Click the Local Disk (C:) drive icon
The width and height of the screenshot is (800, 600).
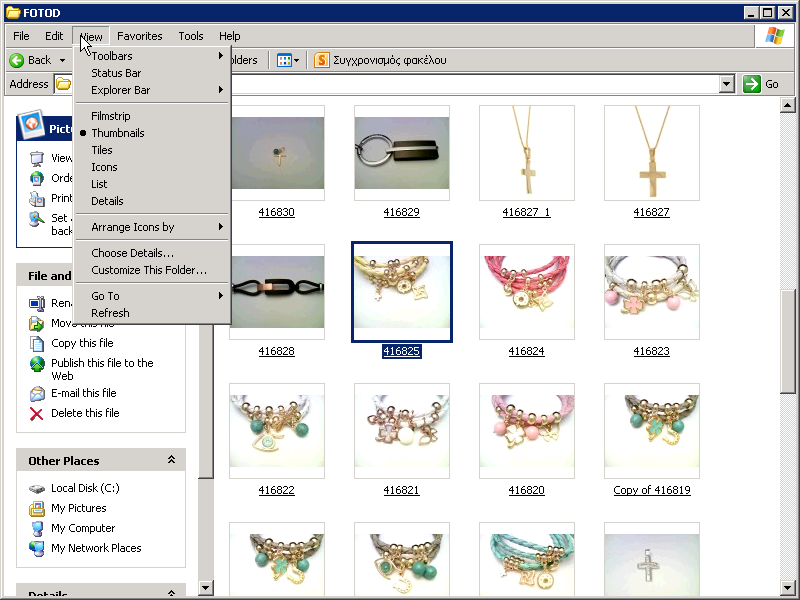[x=37, y=488]
